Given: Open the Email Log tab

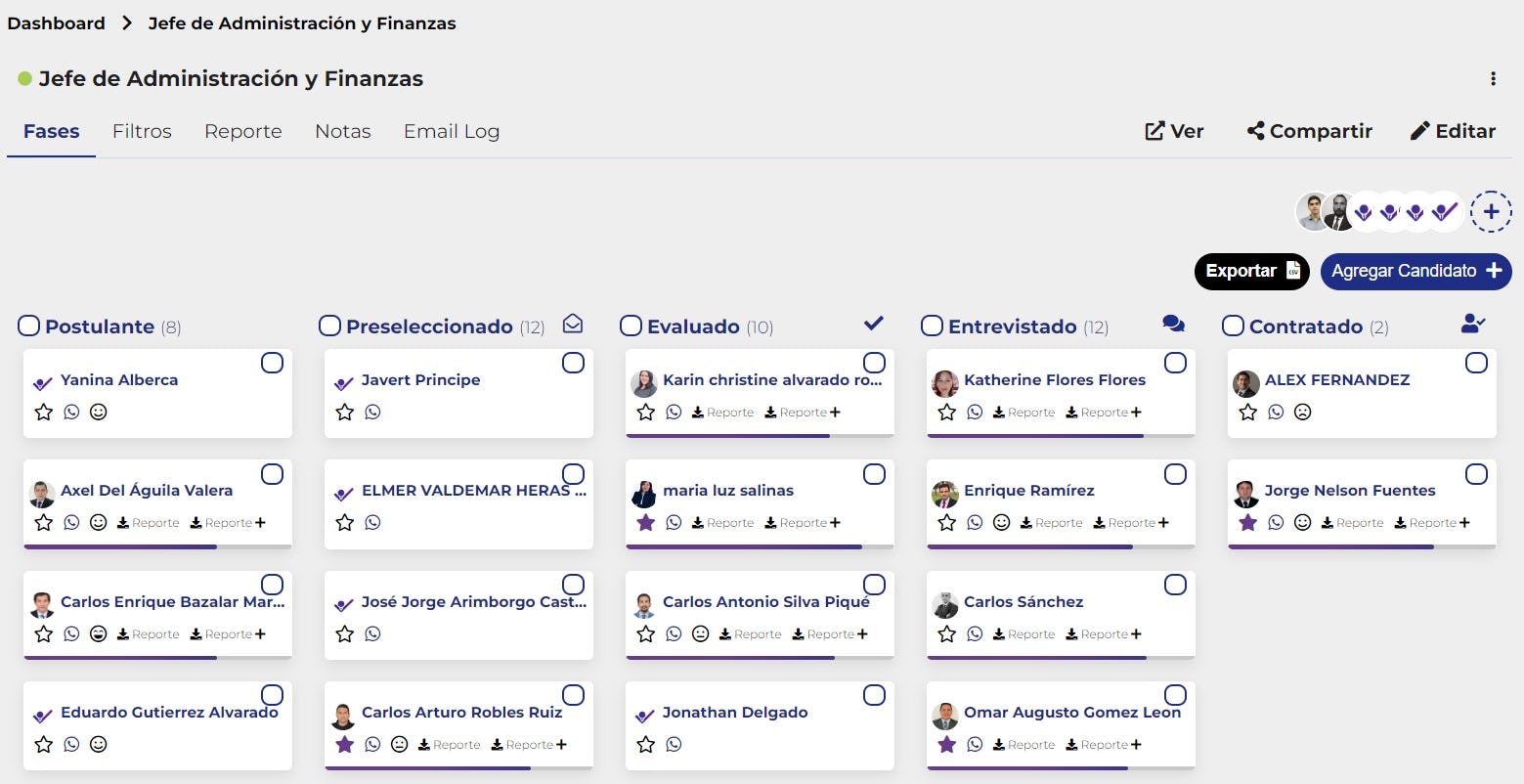Looking at the screenshot, I should 451,131.
